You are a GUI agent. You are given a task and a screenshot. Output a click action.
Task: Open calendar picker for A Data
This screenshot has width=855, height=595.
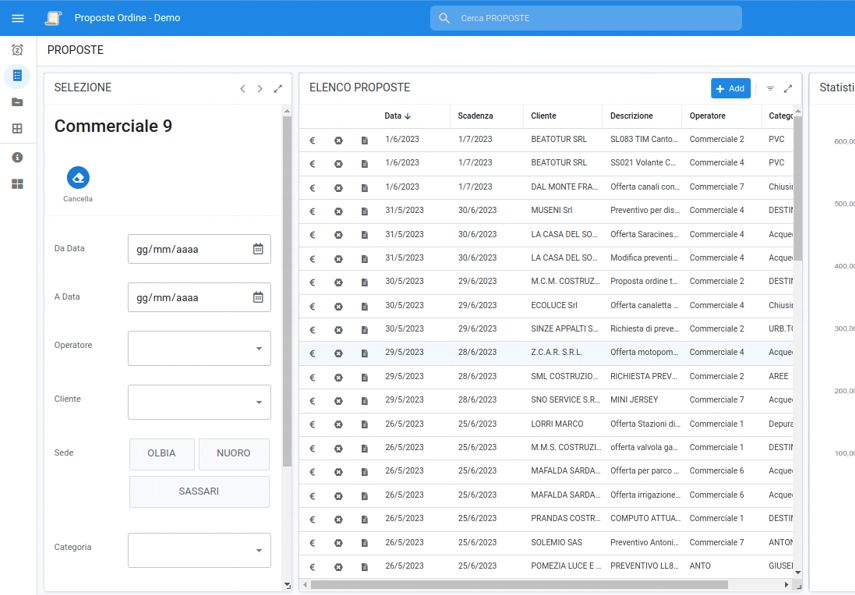pyautogui.click(x=258, y=297)
